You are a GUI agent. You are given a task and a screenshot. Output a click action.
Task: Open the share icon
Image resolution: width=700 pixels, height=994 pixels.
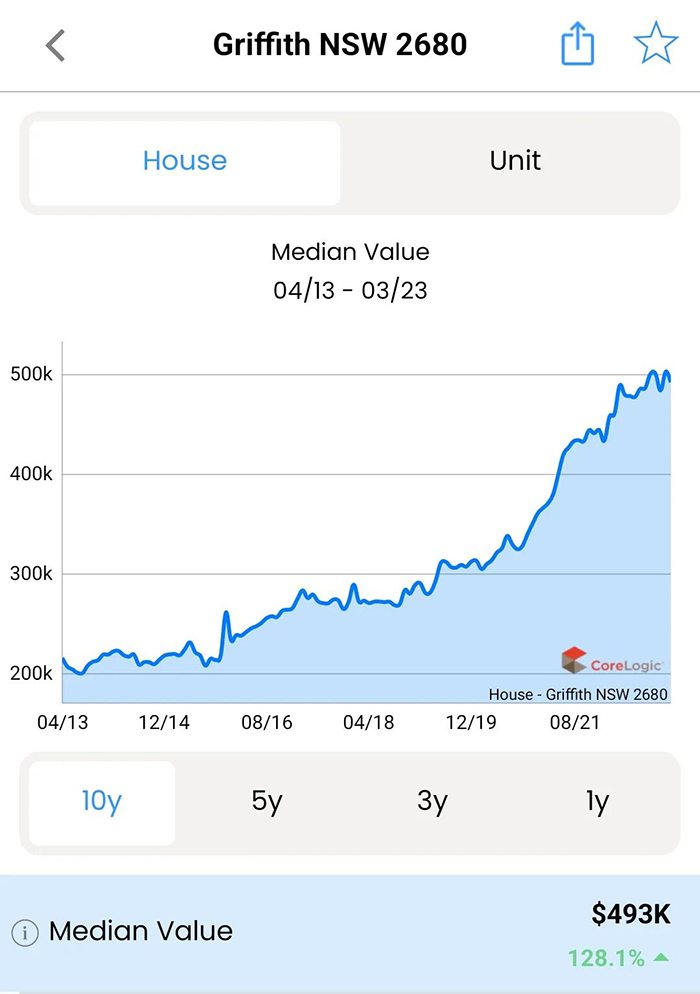(x=578, y=43)
